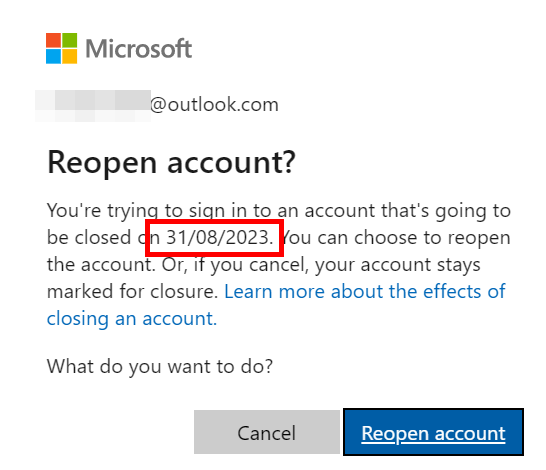Screen dimensions: 546x470
Task: Open 'Learn more about the effects of' link
Action: tap(365, 291)
